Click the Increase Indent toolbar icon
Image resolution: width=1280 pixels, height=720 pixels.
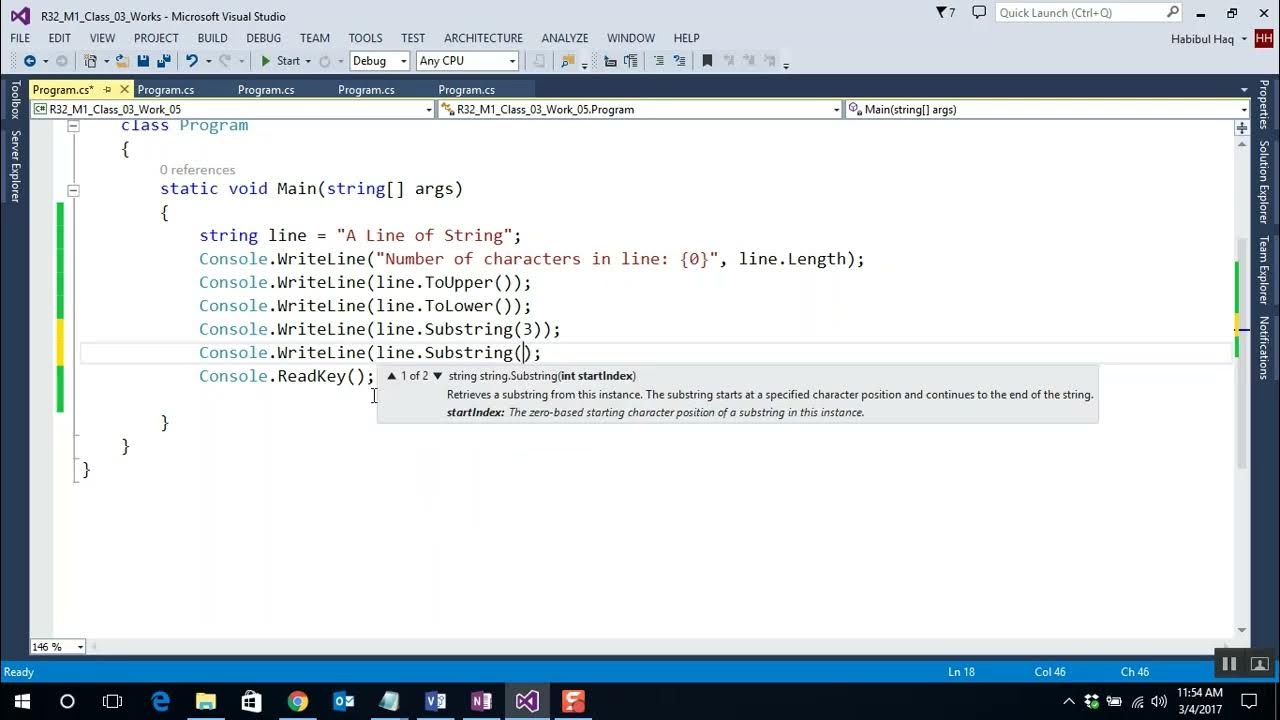pos(631,61)
